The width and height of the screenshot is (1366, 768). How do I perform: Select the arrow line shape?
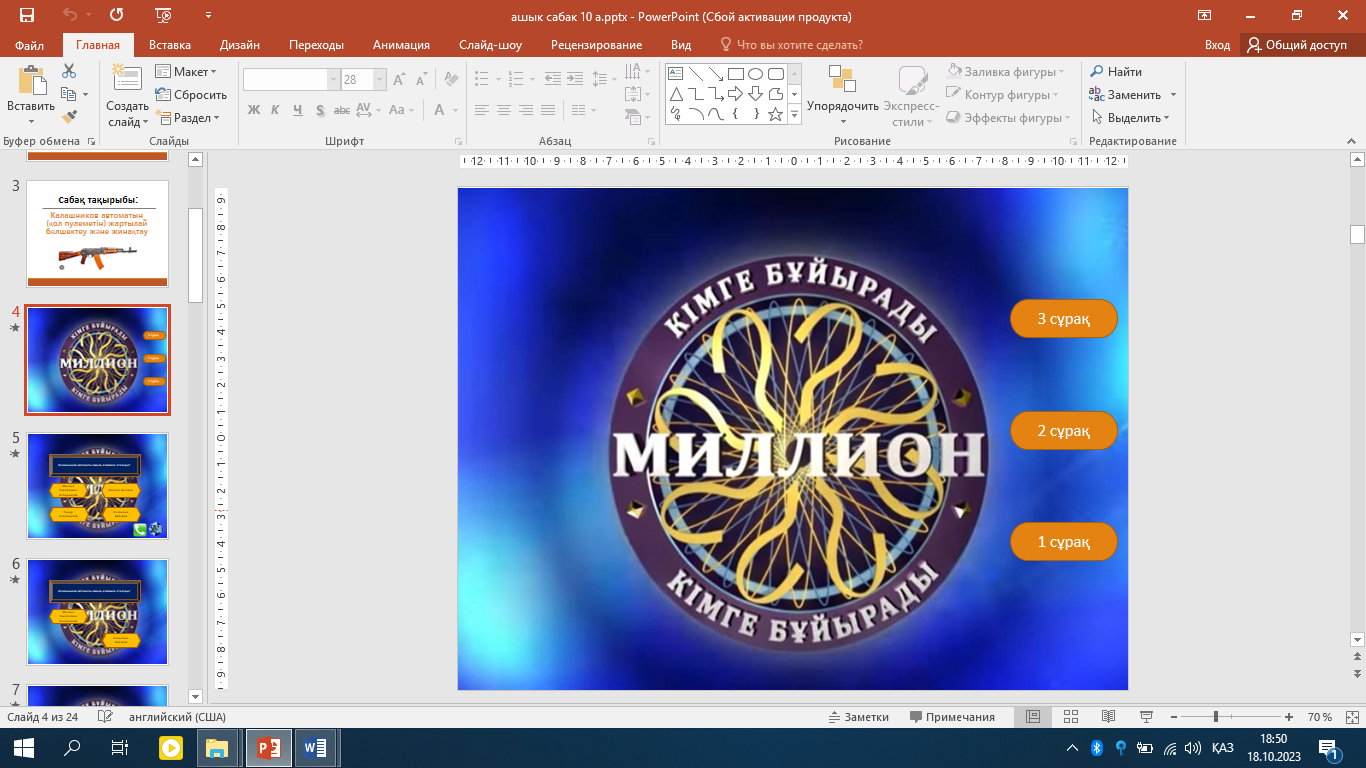(715, 73)
